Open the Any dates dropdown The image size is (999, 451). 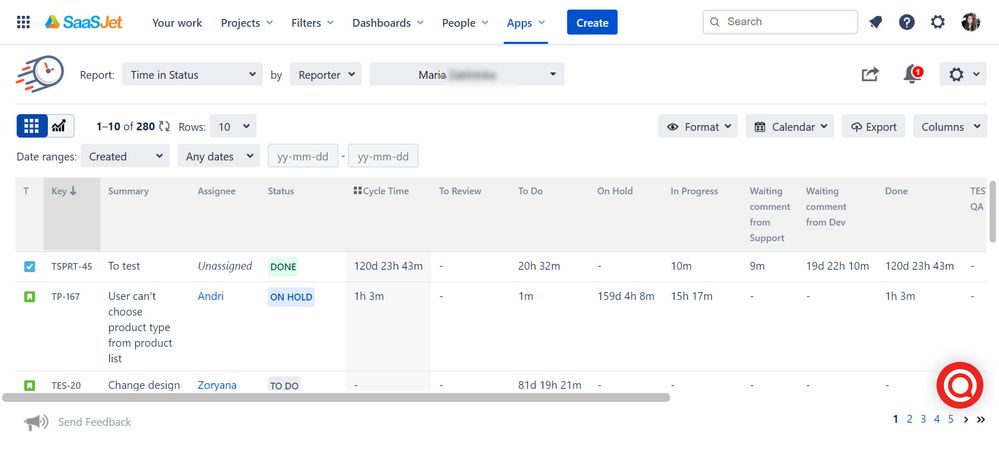[x=219, y=156]
